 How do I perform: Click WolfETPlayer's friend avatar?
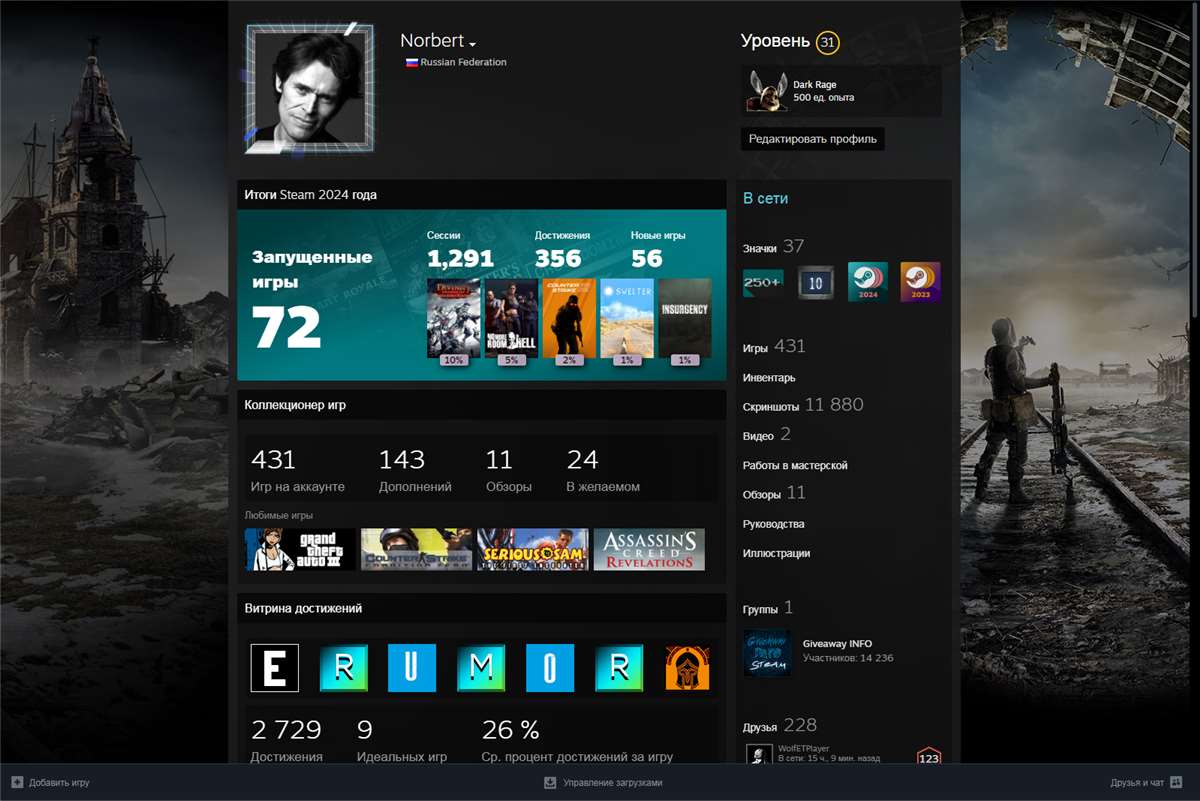pos(758,754)
